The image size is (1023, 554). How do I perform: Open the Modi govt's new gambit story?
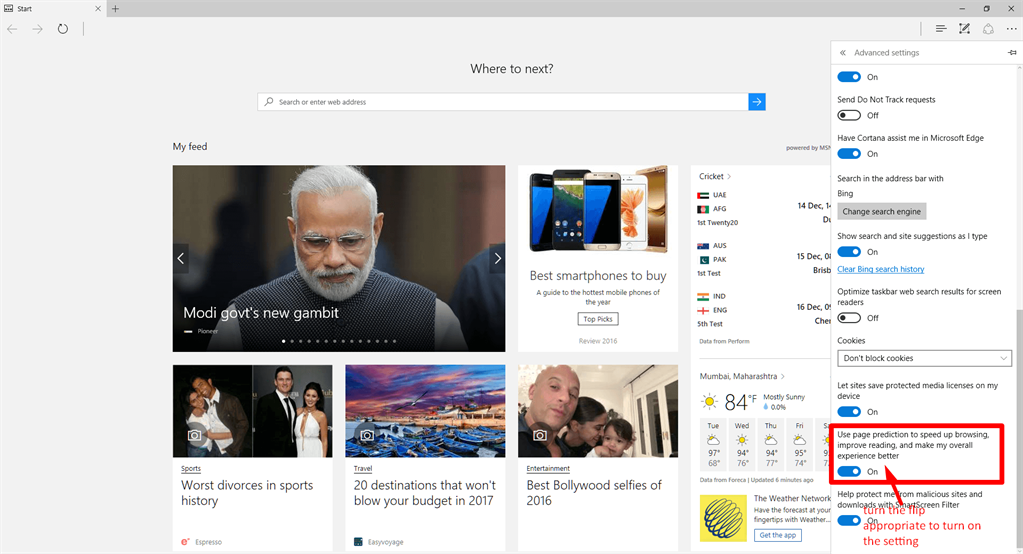click(261, 313)
